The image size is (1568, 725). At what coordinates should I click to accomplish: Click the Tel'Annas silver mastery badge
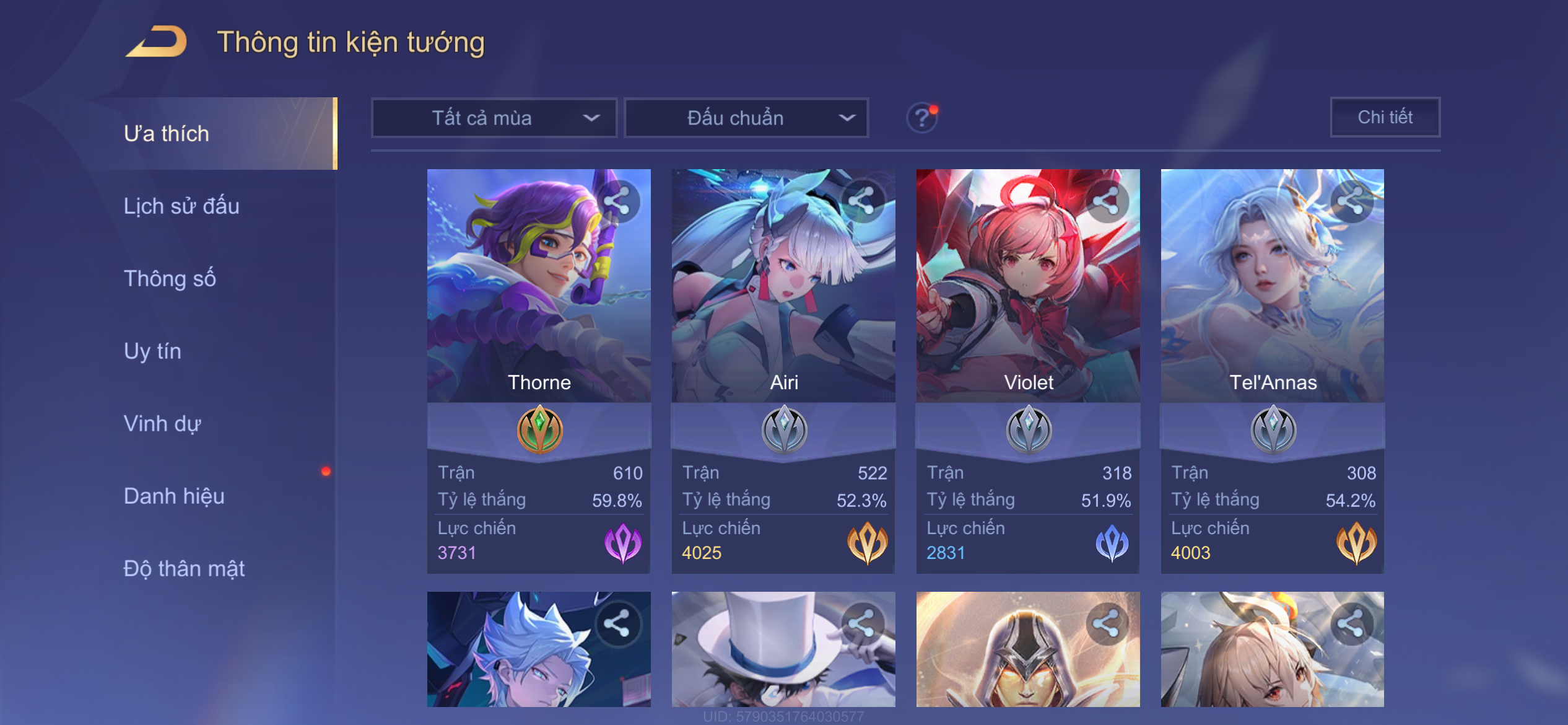[1273, 429]
